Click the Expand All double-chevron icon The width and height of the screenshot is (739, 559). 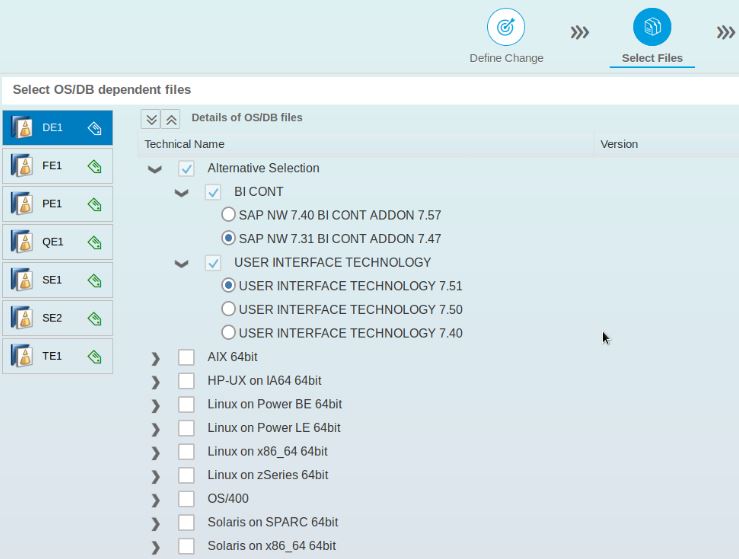pyautogui.click(x=151, y=119)
